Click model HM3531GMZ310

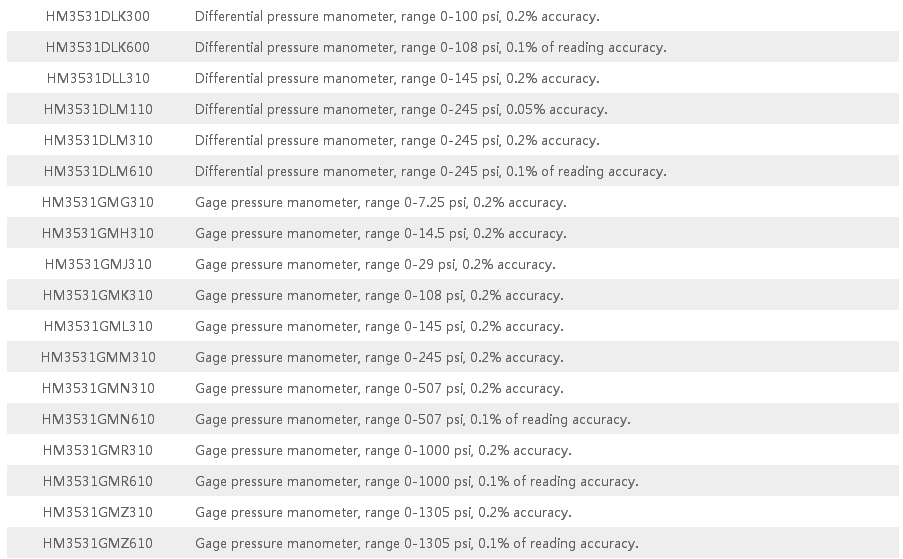point(98,513)
